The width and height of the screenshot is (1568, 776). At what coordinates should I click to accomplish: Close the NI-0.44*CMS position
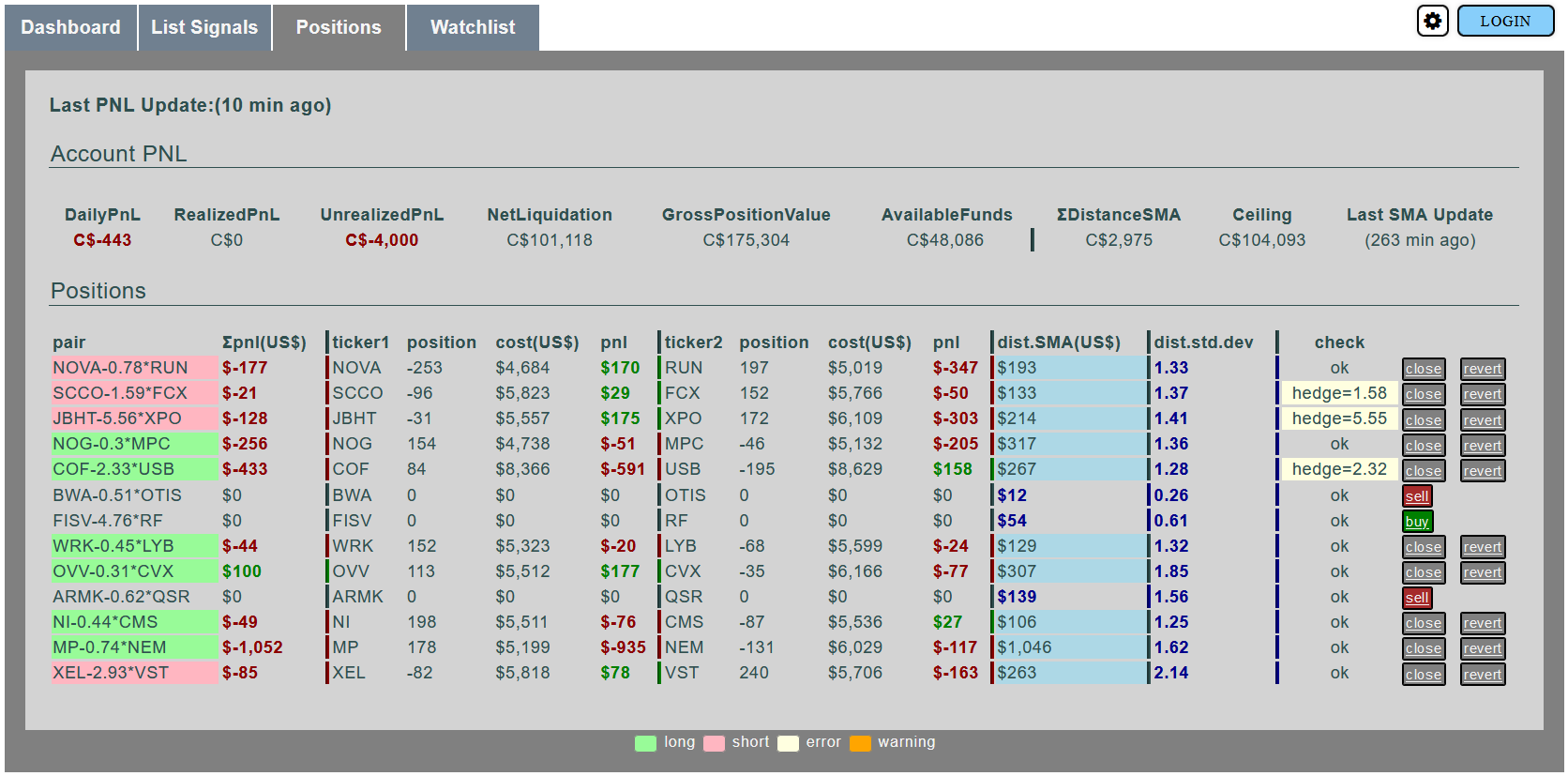tap(1423, 622)
